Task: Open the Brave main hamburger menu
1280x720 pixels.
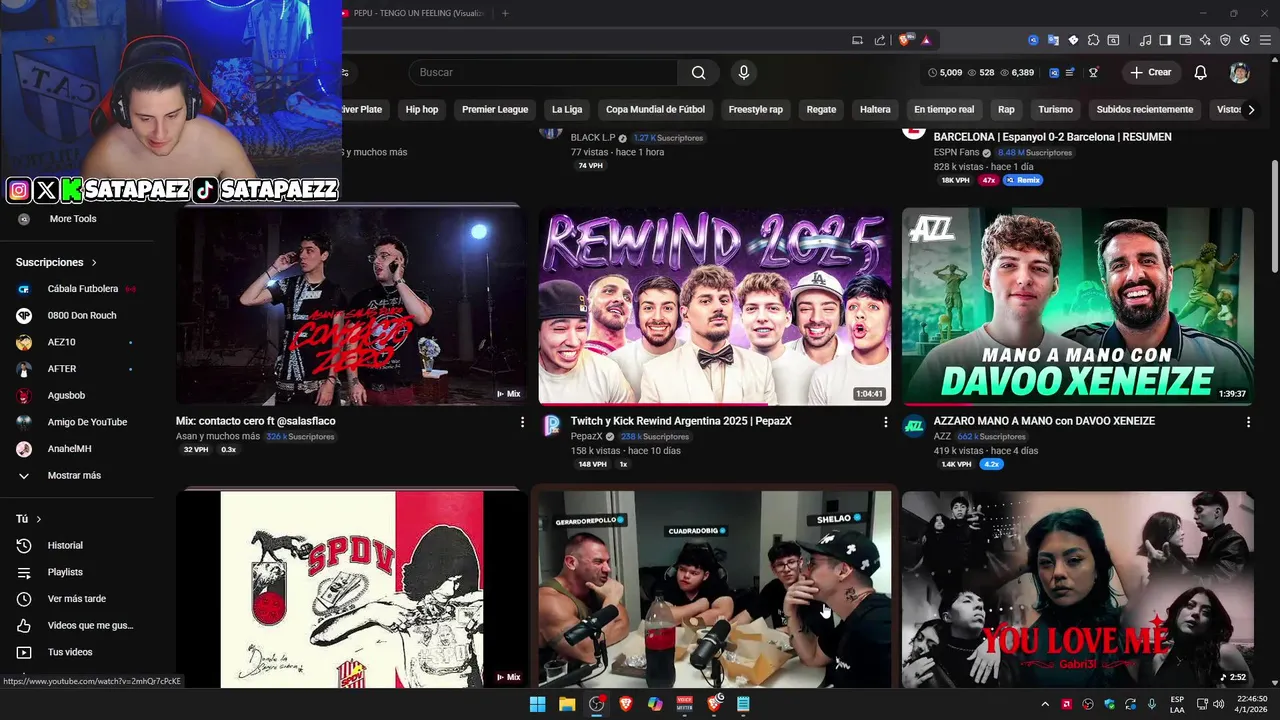Action: (x=1265, y=40)
